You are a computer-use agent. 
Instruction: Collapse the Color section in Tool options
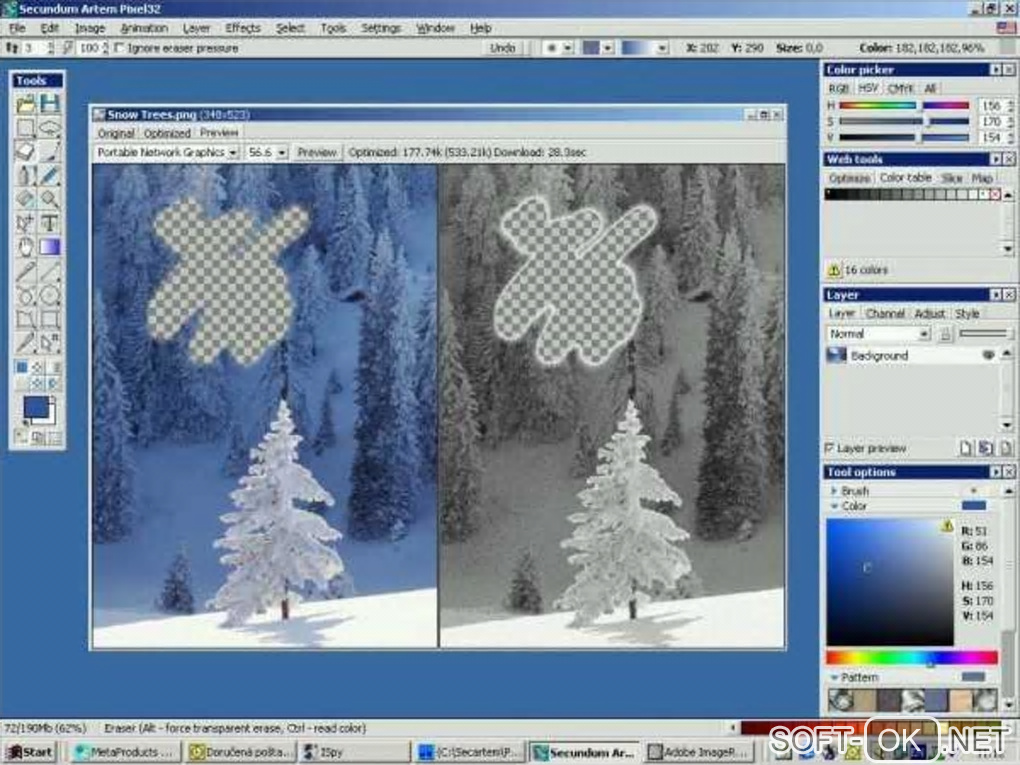834,506
